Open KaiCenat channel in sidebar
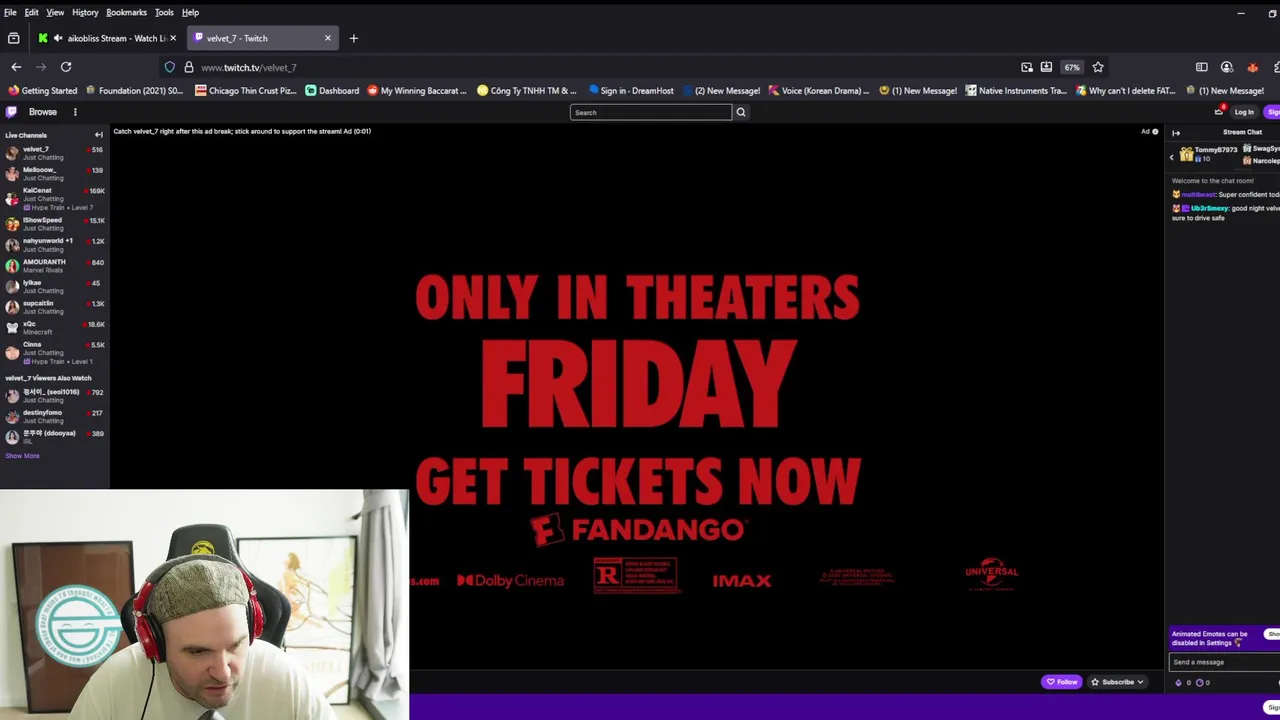The width and height of the screenshot is (1280, 720). tap(55, 198)
